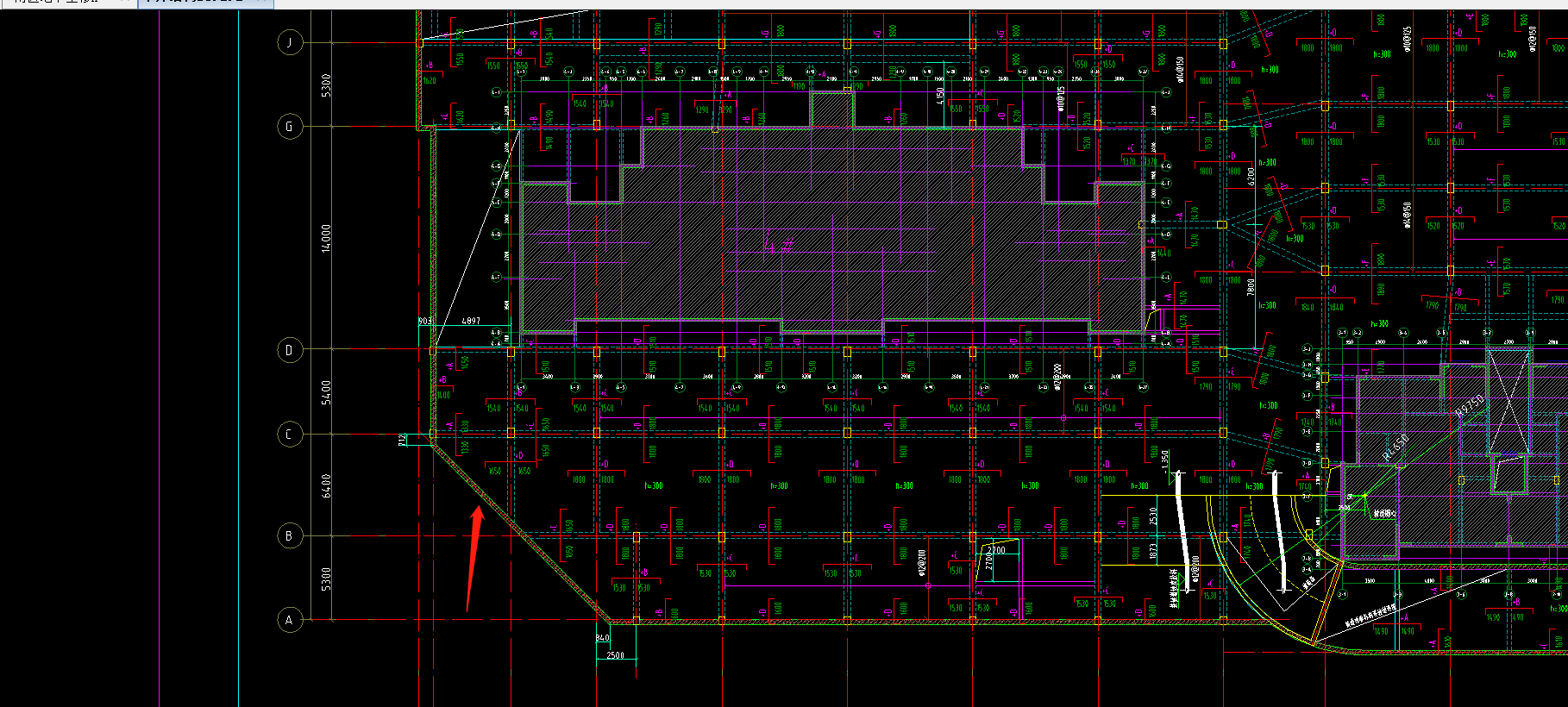Click the horizontal 2700 dimension text
Screen dimensions: 1568x707
pos(996,550)
